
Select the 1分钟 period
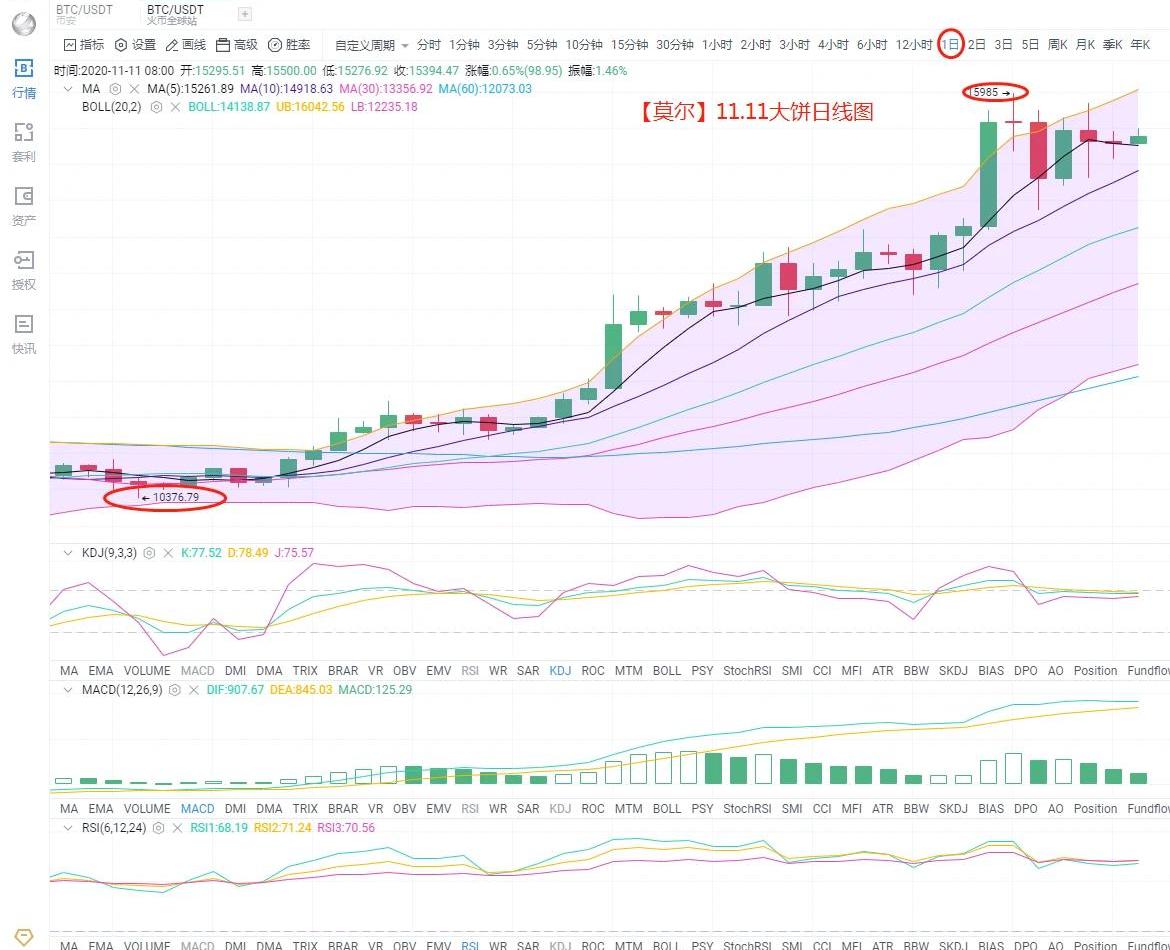pos(464,45)
